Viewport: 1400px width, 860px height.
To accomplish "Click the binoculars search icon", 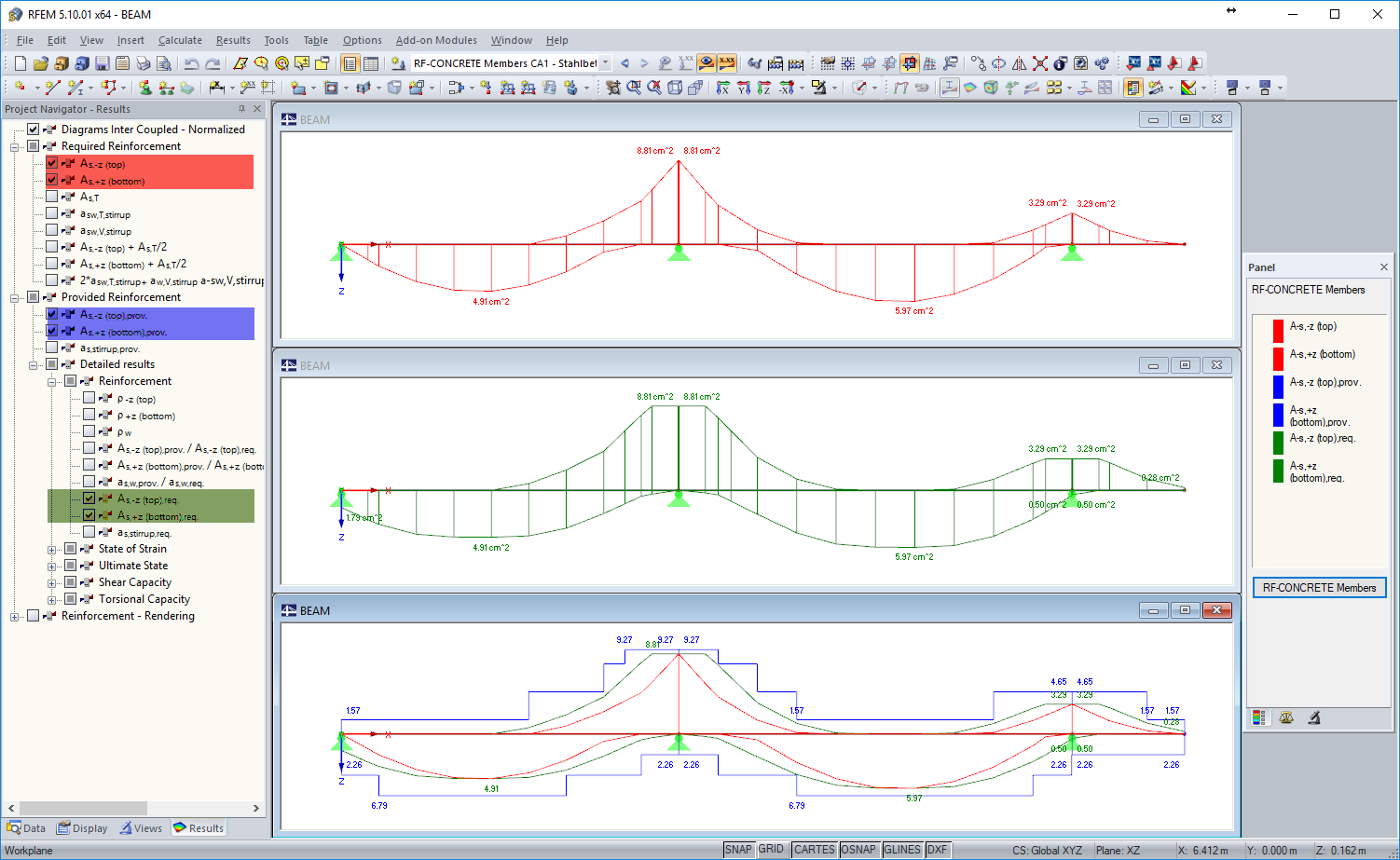I will (755, 63).
